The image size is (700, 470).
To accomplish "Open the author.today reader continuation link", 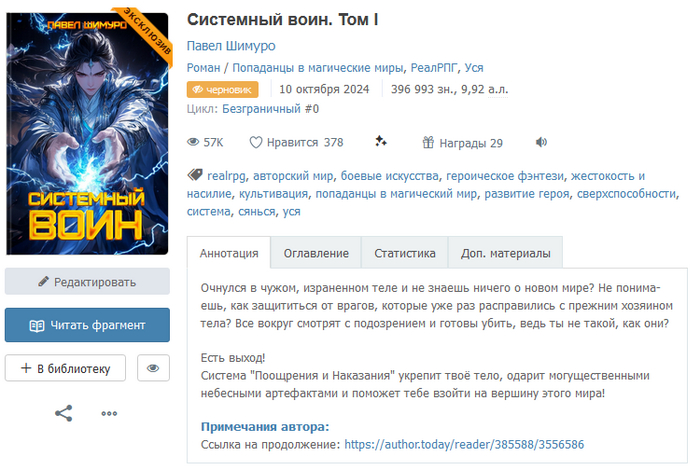I will click(464, 444).
